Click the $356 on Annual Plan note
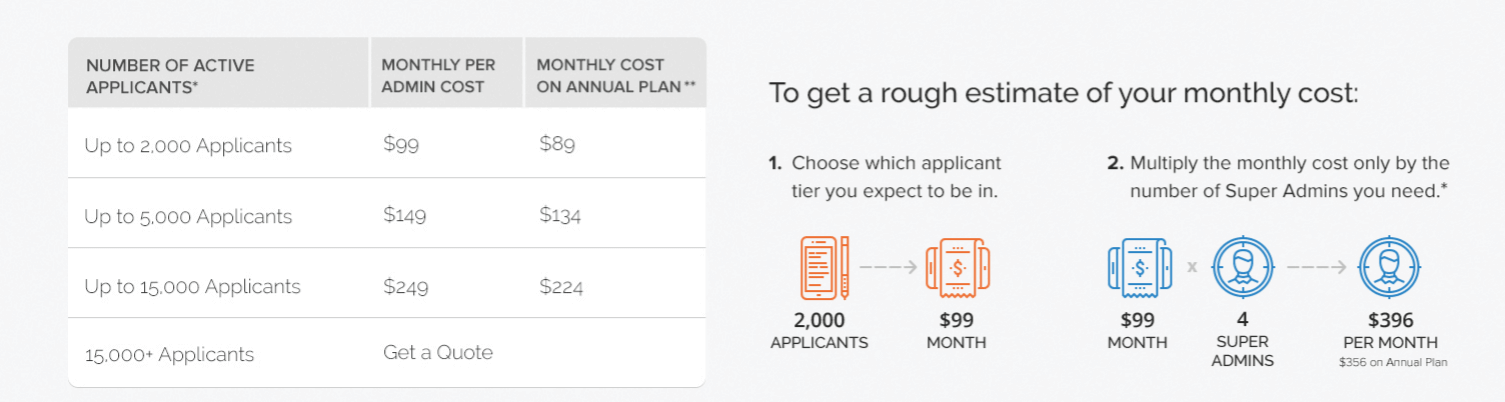 1393,363
